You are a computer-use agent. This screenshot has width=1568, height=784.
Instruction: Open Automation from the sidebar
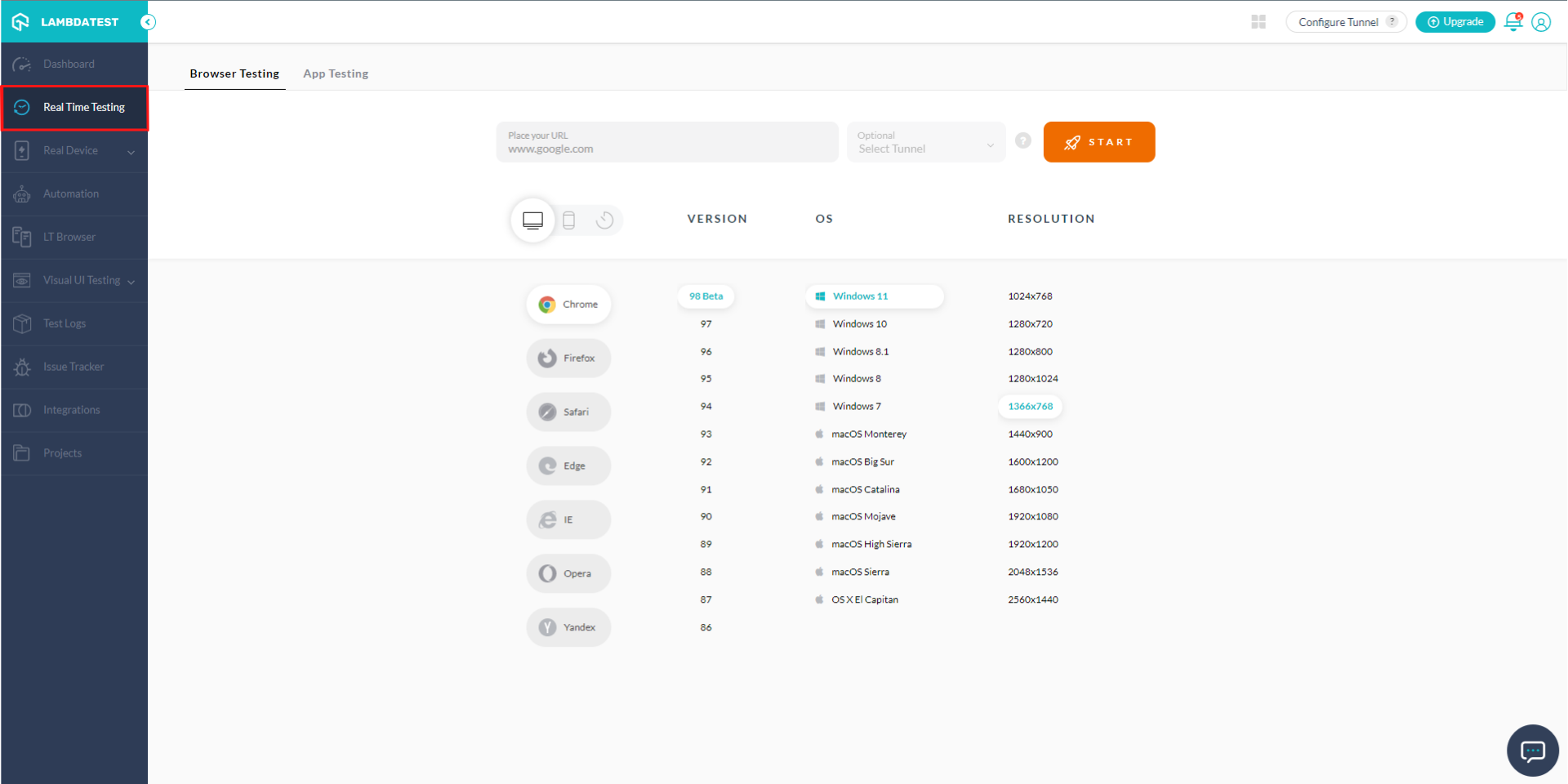(71, 194)
